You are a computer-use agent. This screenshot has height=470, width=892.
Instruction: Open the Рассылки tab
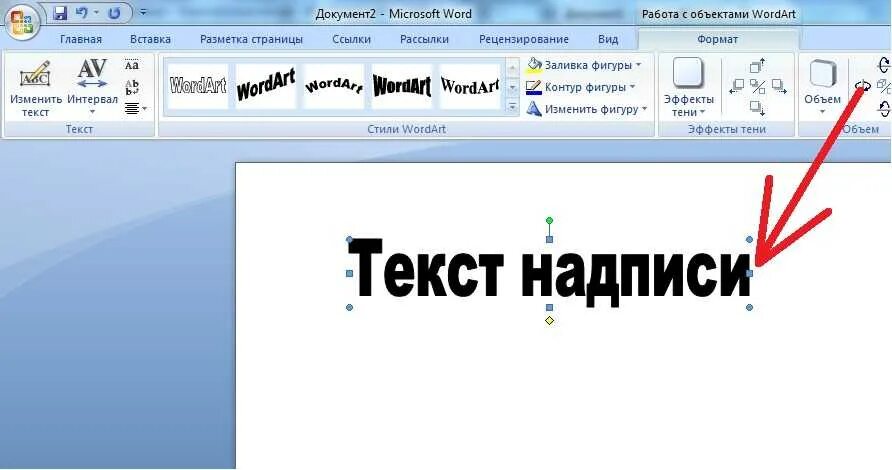pyautogui.click(x=424, y=39)
